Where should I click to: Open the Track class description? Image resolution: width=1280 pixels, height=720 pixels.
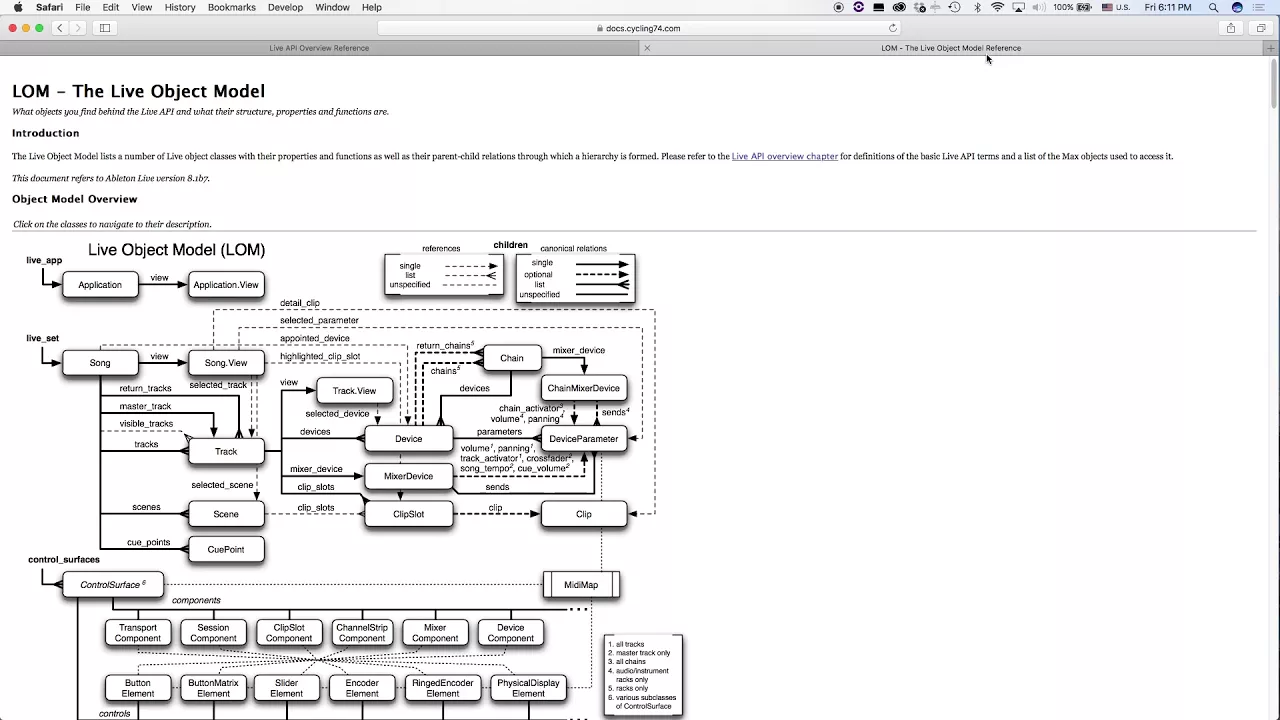pos(226,452)
